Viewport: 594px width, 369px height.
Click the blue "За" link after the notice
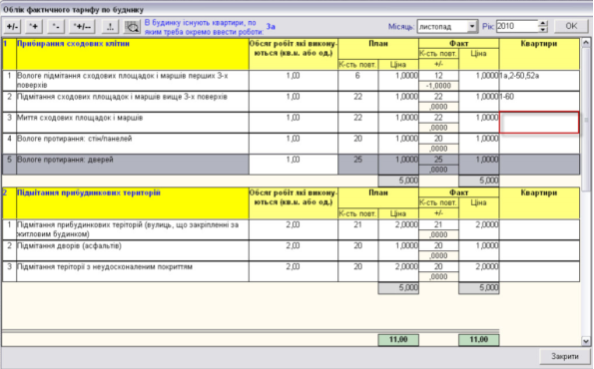pyautogui.click(x=270, y=27)
